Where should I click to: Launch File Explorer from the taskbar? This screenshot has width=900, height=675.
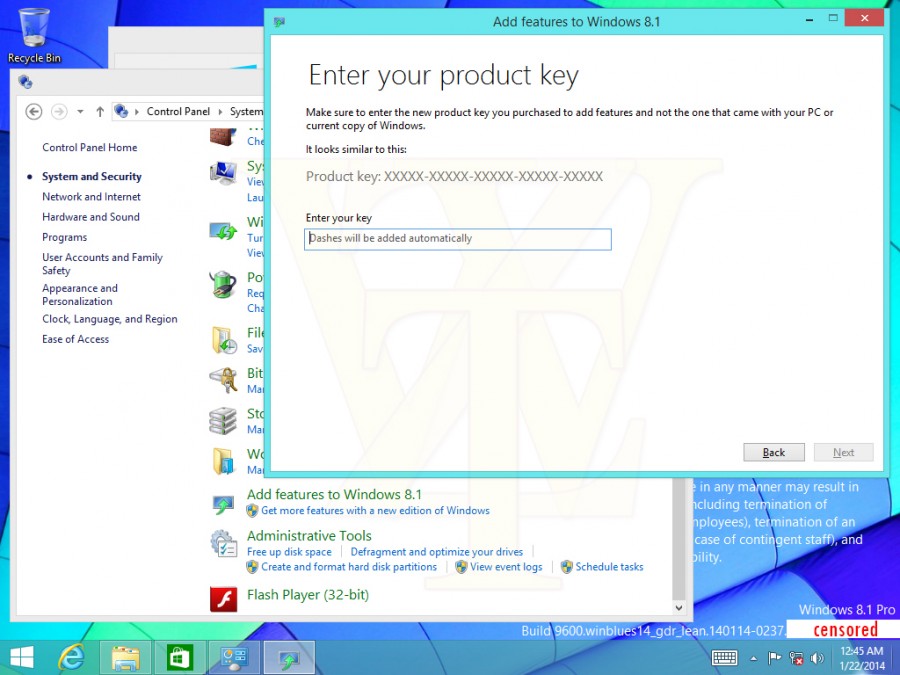[125, 657]
